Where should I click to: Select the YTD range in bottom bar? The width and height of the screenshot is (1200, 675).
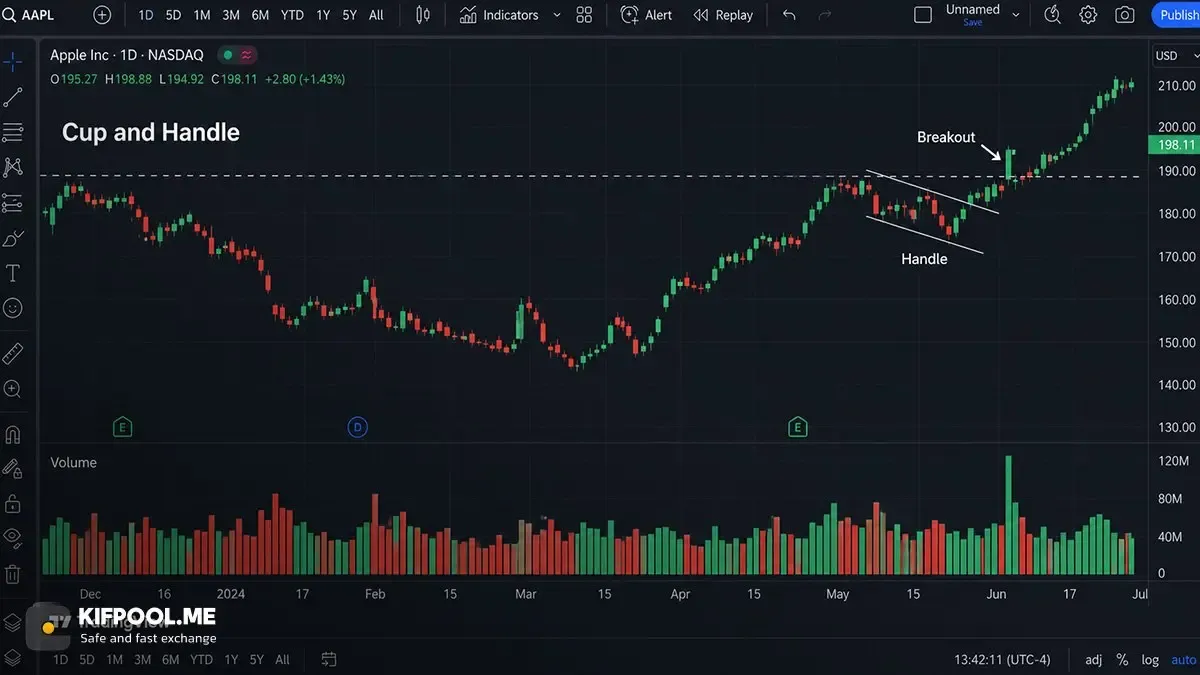201,659
